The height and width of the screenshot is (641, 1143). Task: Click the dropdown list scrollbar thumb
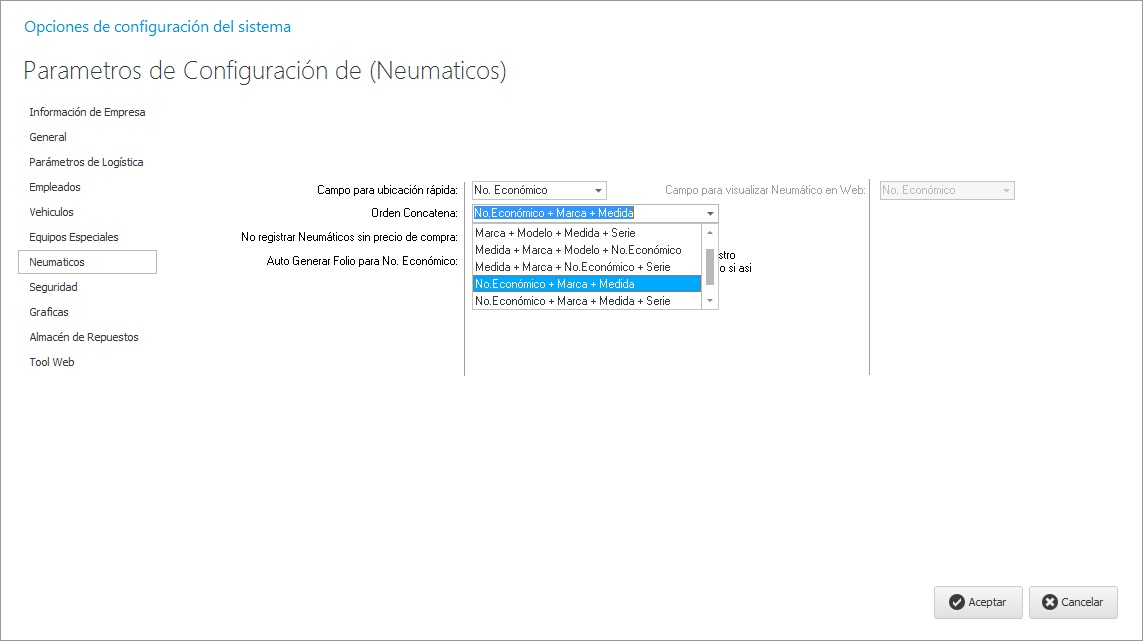(x=710, y=266)
